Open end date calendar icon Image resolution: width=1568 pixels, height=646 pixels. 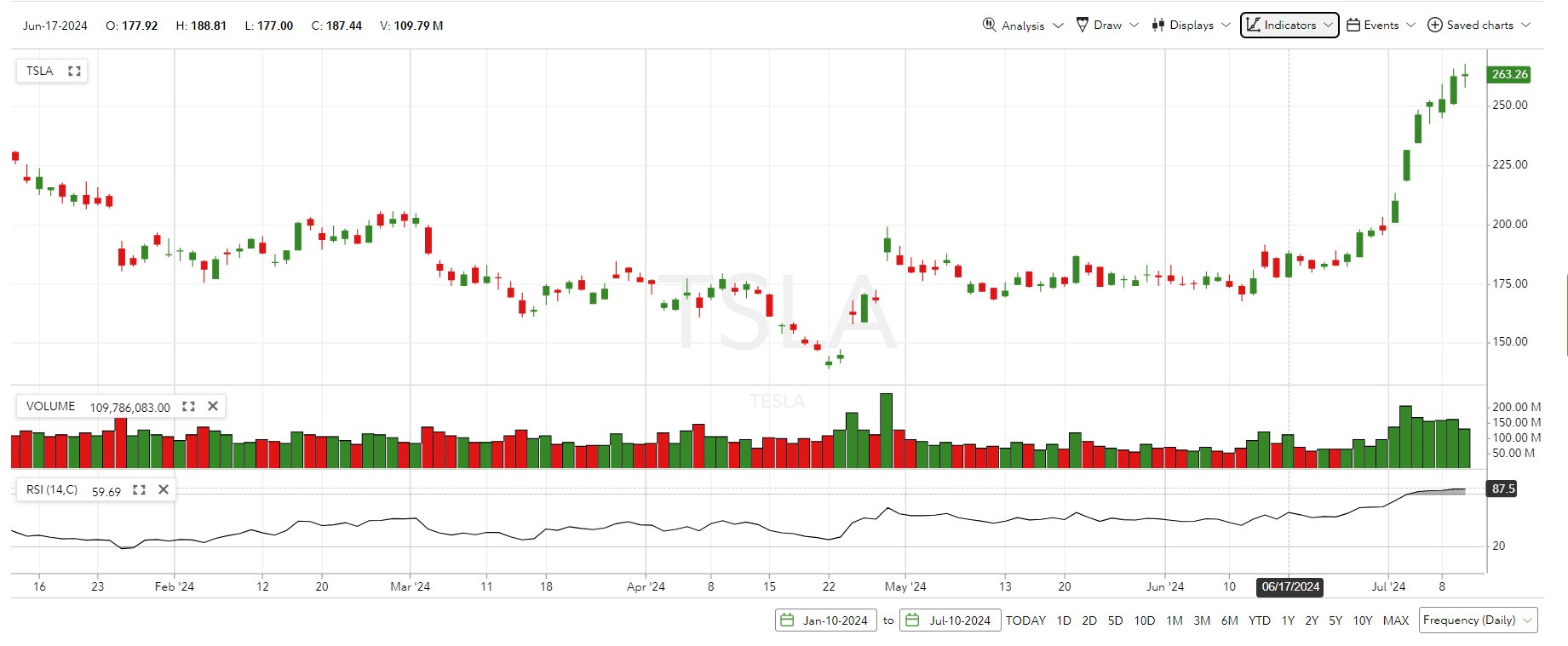(912, 620)
